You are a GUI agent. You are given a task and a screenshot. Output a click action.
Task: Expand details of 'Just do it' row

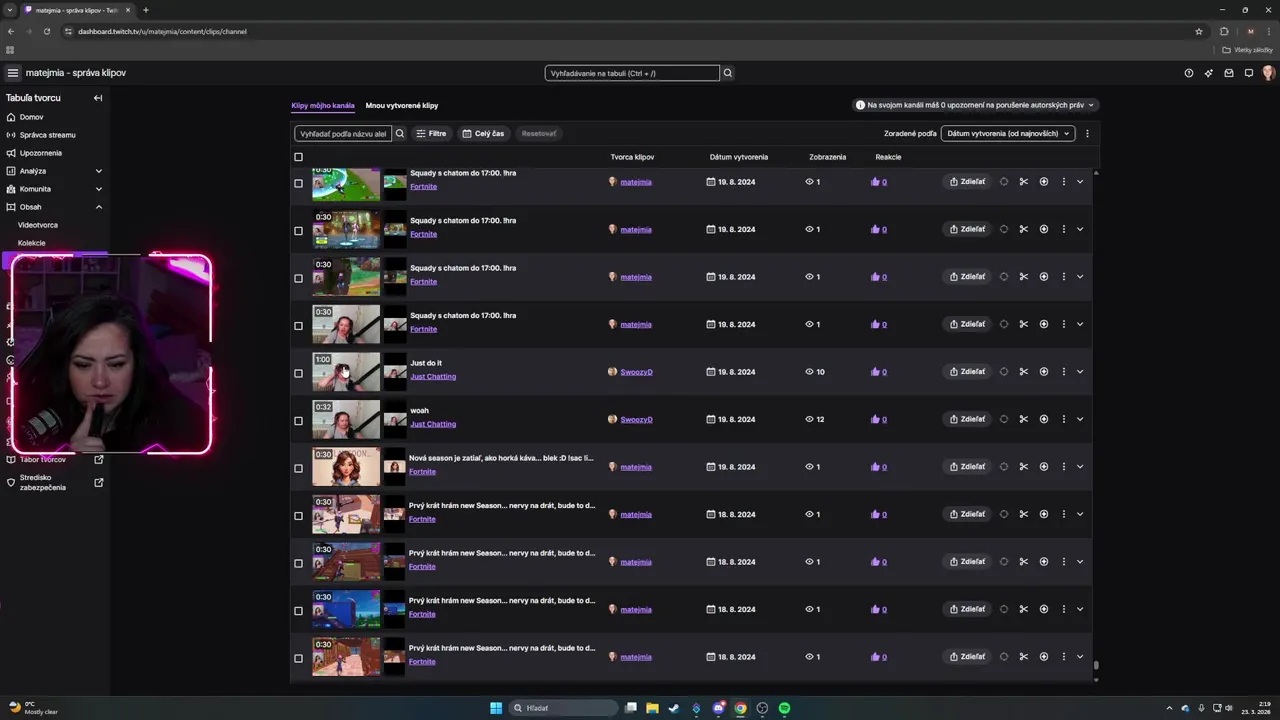1080,372
